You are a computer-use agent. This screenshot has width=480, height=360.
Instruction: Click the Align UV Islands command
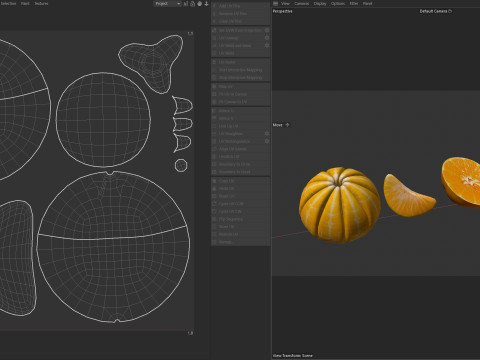[x=233, y=149]
